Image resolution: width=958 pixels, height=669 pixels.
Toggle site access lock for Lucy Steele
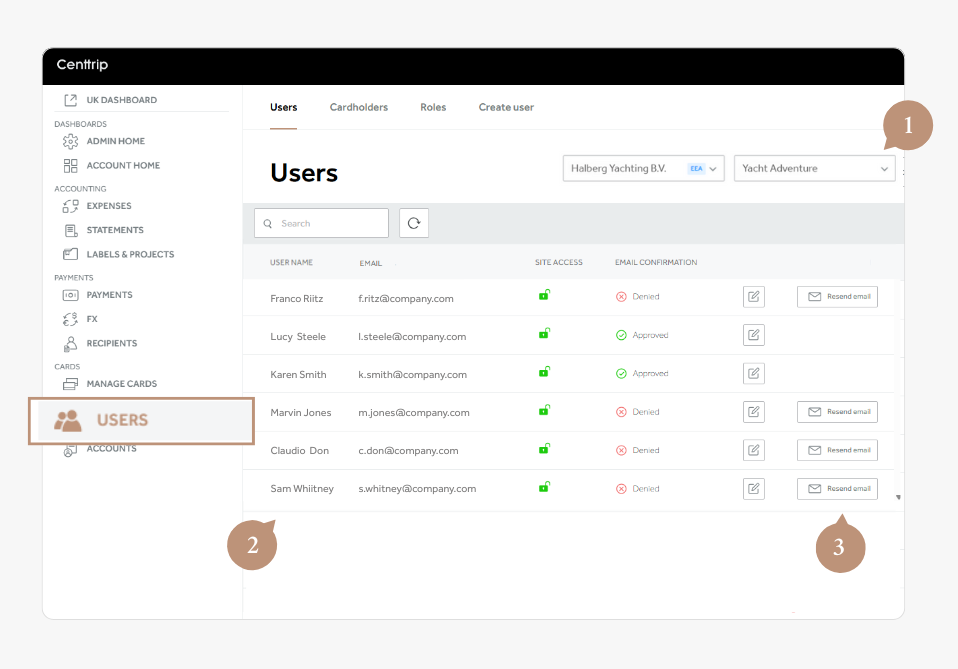(544, 334)
